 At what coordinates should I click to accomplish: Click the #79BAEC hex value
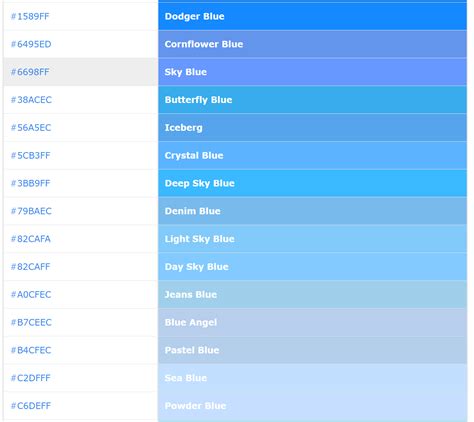click(x=31, y=211)
